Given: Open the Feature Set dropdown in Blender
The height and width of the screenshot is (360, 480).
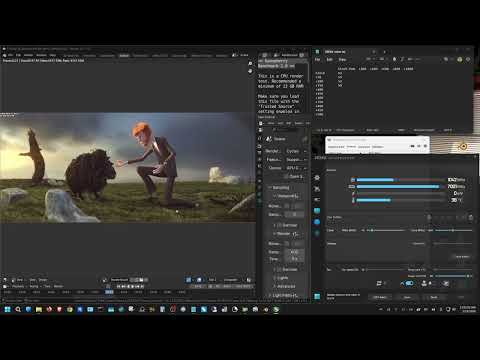Looking at the screenshot, I should (296, 160).
